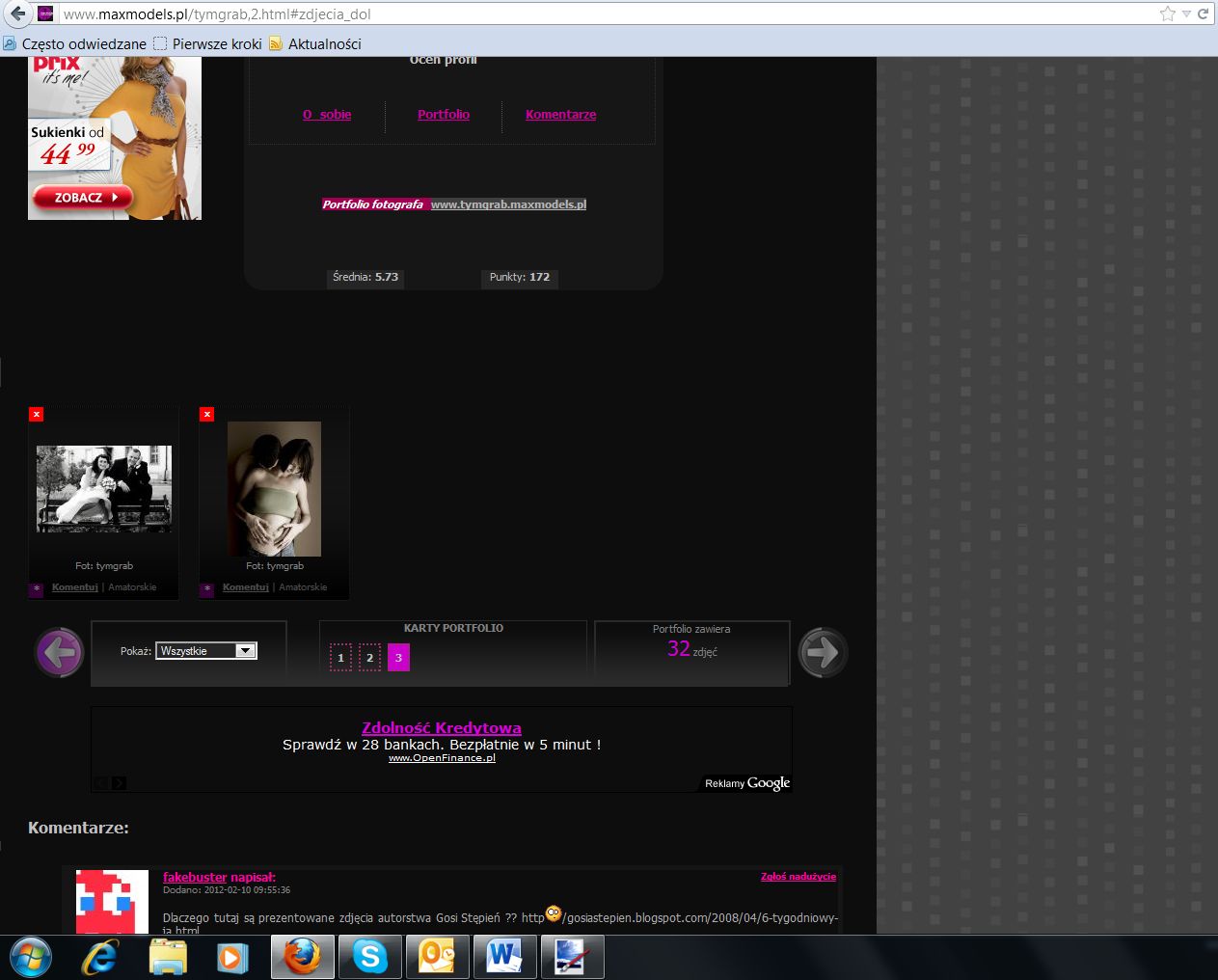Open Windows Explorer folder icon on taskbar
The image size is (1218, 980).
(x=168, y=958)
